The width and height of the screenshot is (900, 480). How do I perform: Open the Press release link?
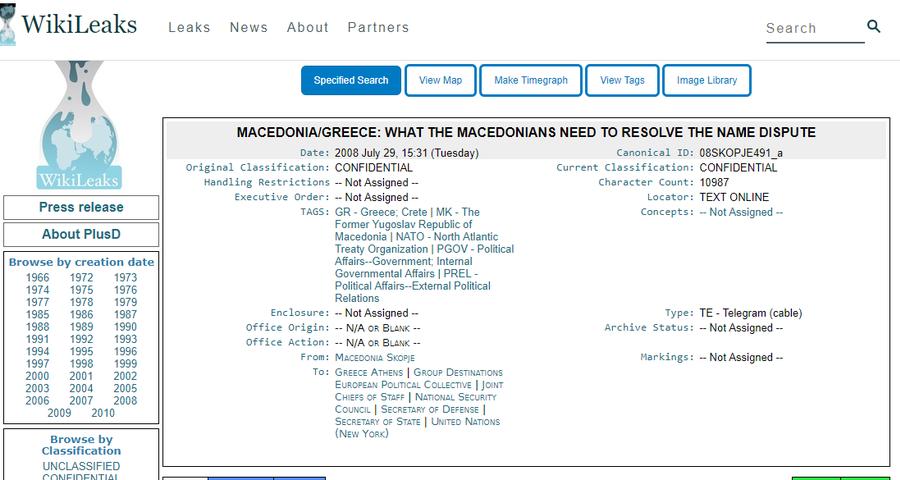pos(81,207)
